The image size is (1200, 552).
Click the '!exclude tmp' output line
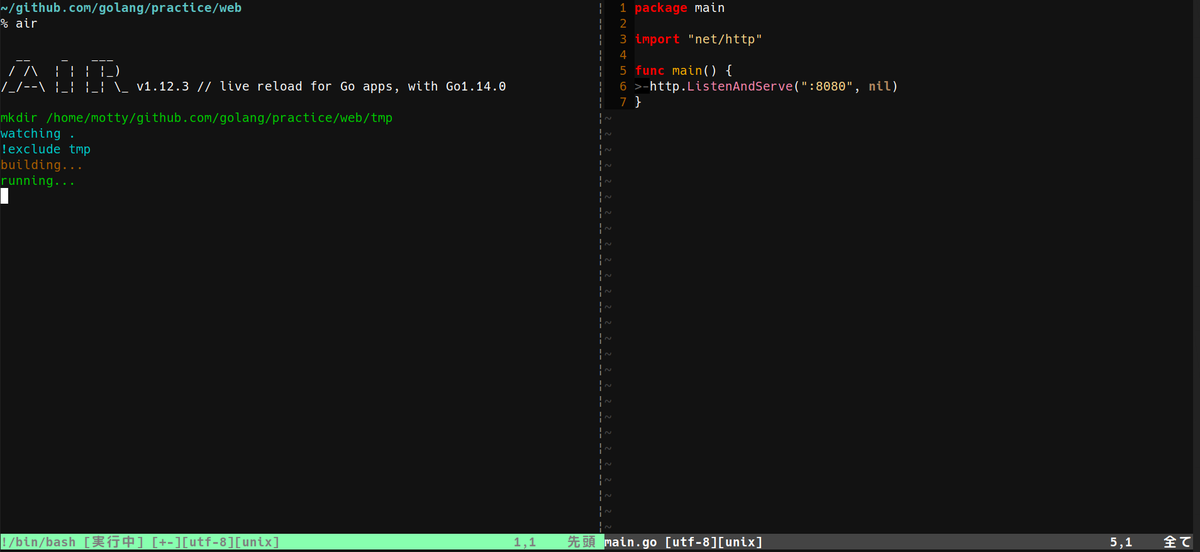(45, 150)
